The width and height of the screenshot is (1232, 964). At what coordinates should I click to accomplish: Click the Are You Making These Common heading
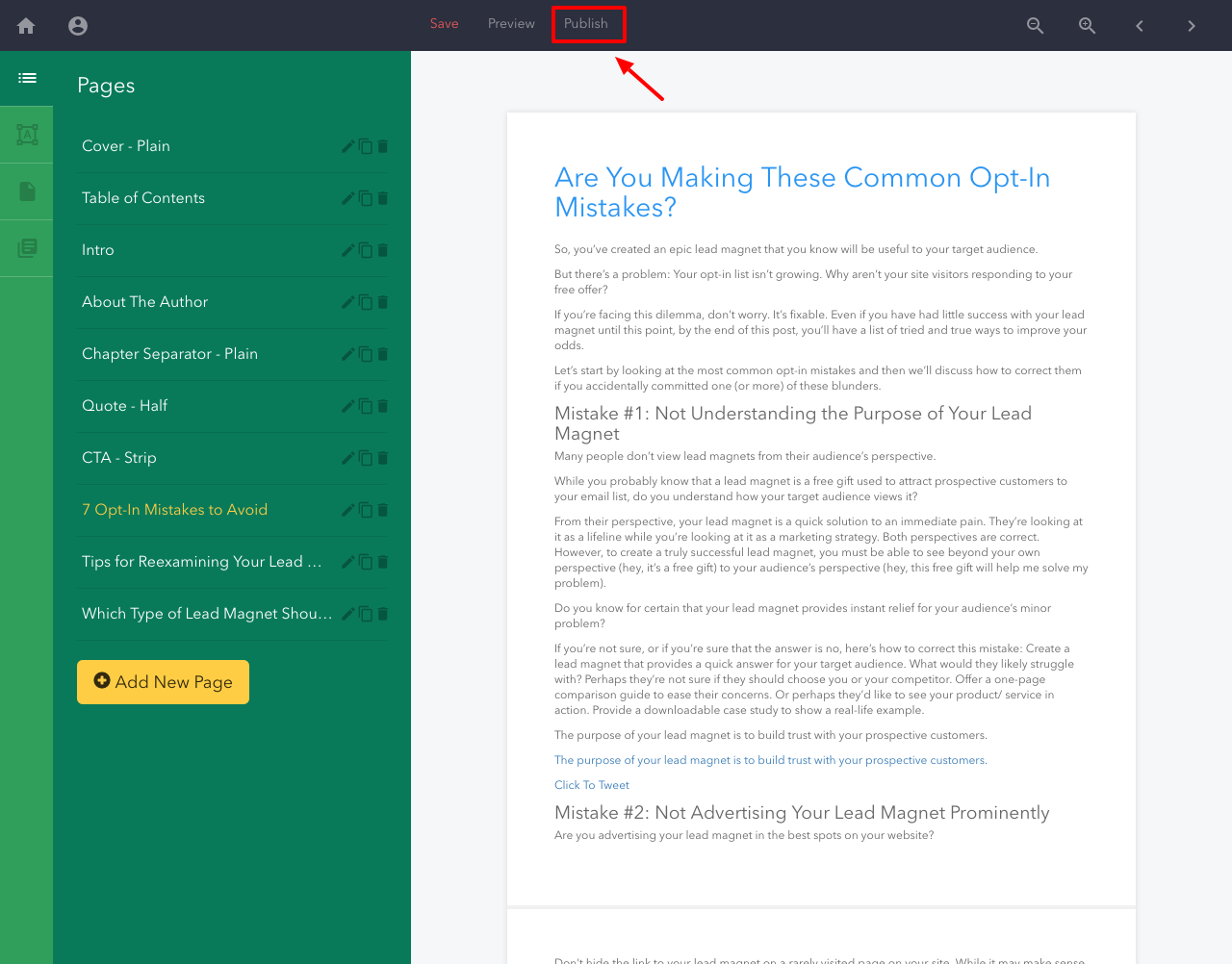coord(802,192)
